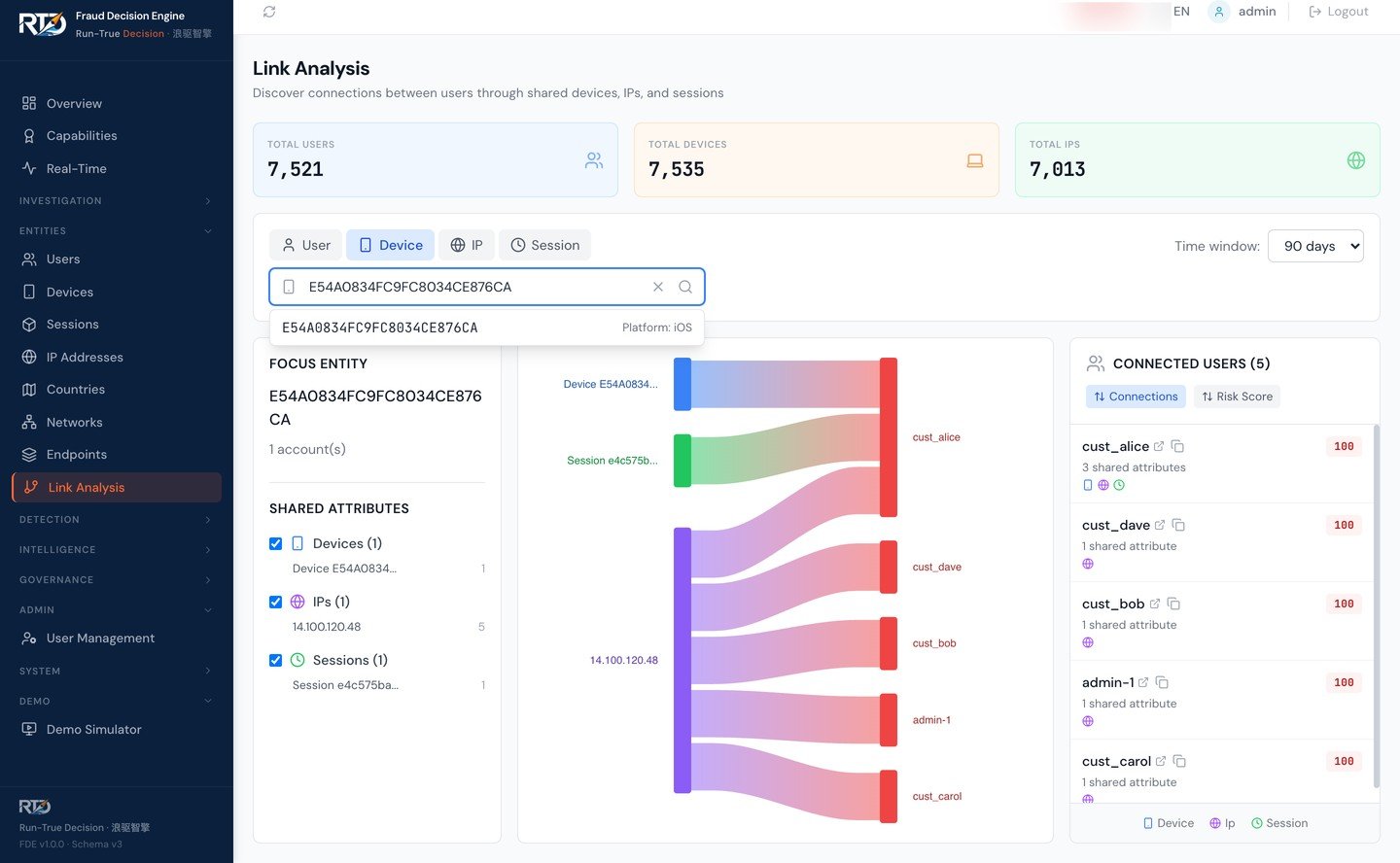Click the Logout link
This screenshot has height=863, width=1400.
tap(1338, 12)
